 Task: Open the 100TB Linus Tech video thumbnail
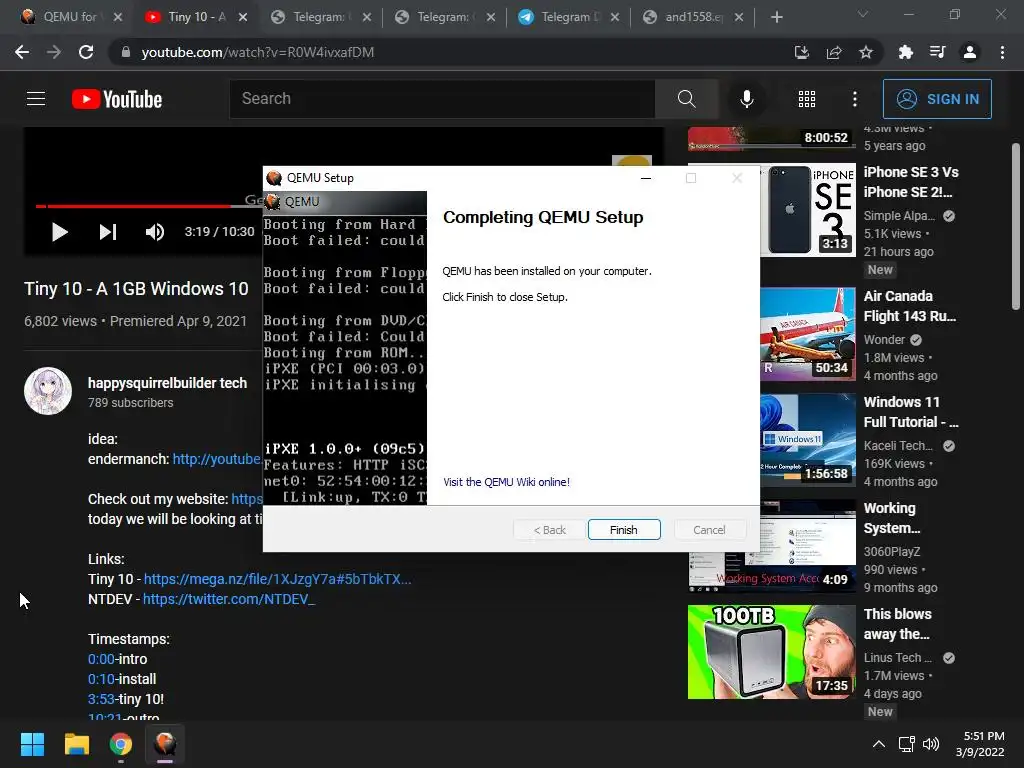pos(771,652)
